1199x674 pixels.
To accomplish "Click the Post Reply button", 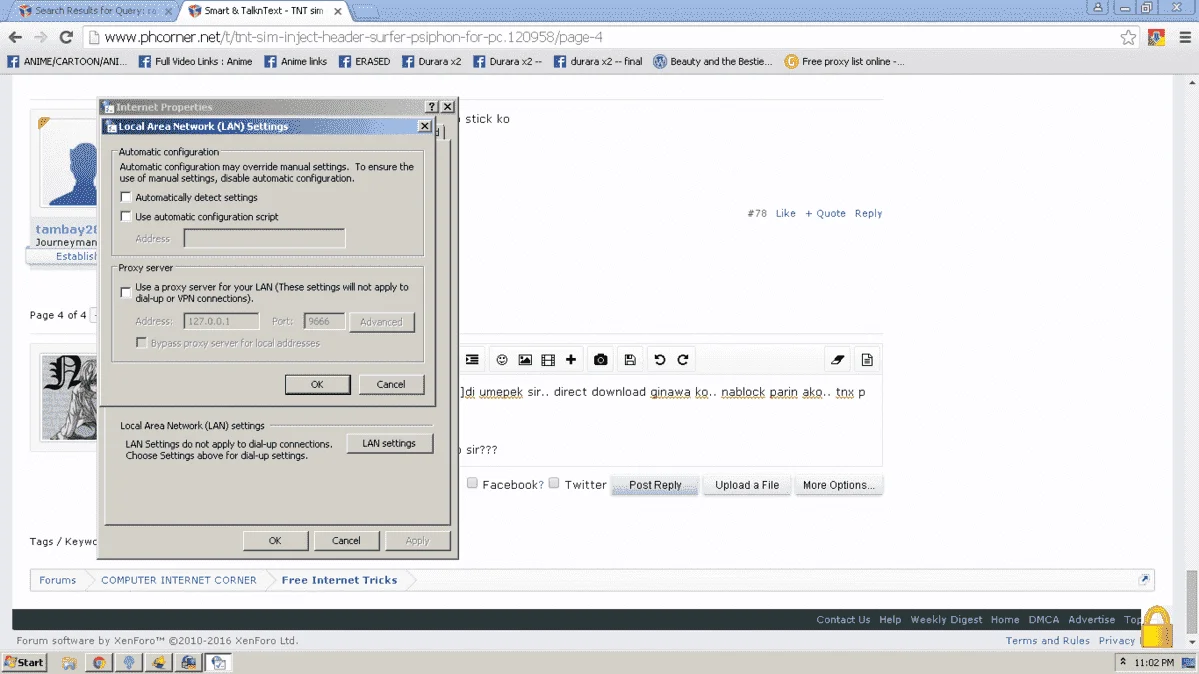I will click(x=655, y=485).
